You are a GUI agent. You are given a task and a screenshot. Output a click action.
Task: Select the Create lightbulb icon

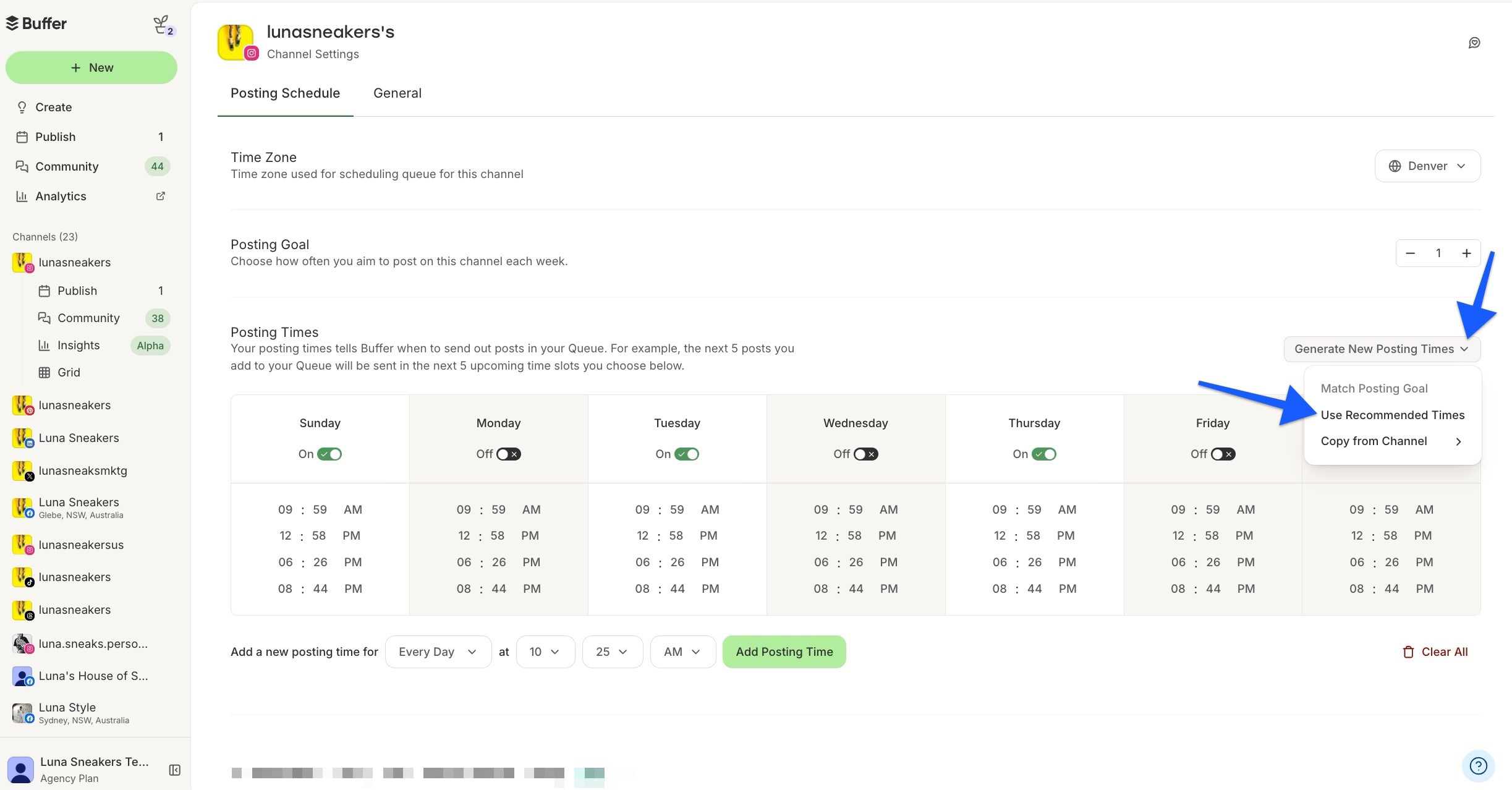22,107
